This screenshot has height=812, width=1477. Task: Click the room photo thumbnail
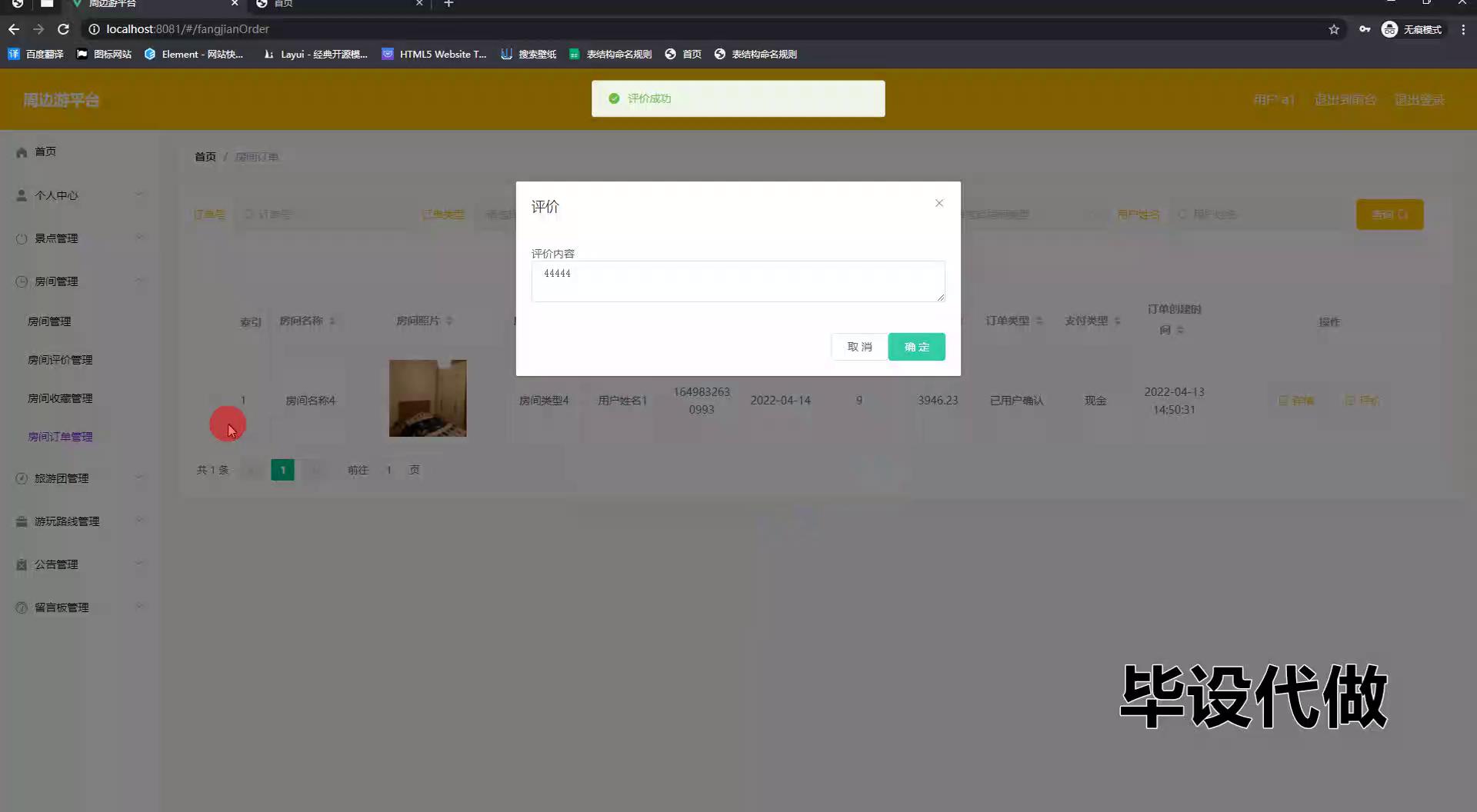(427, 398)
